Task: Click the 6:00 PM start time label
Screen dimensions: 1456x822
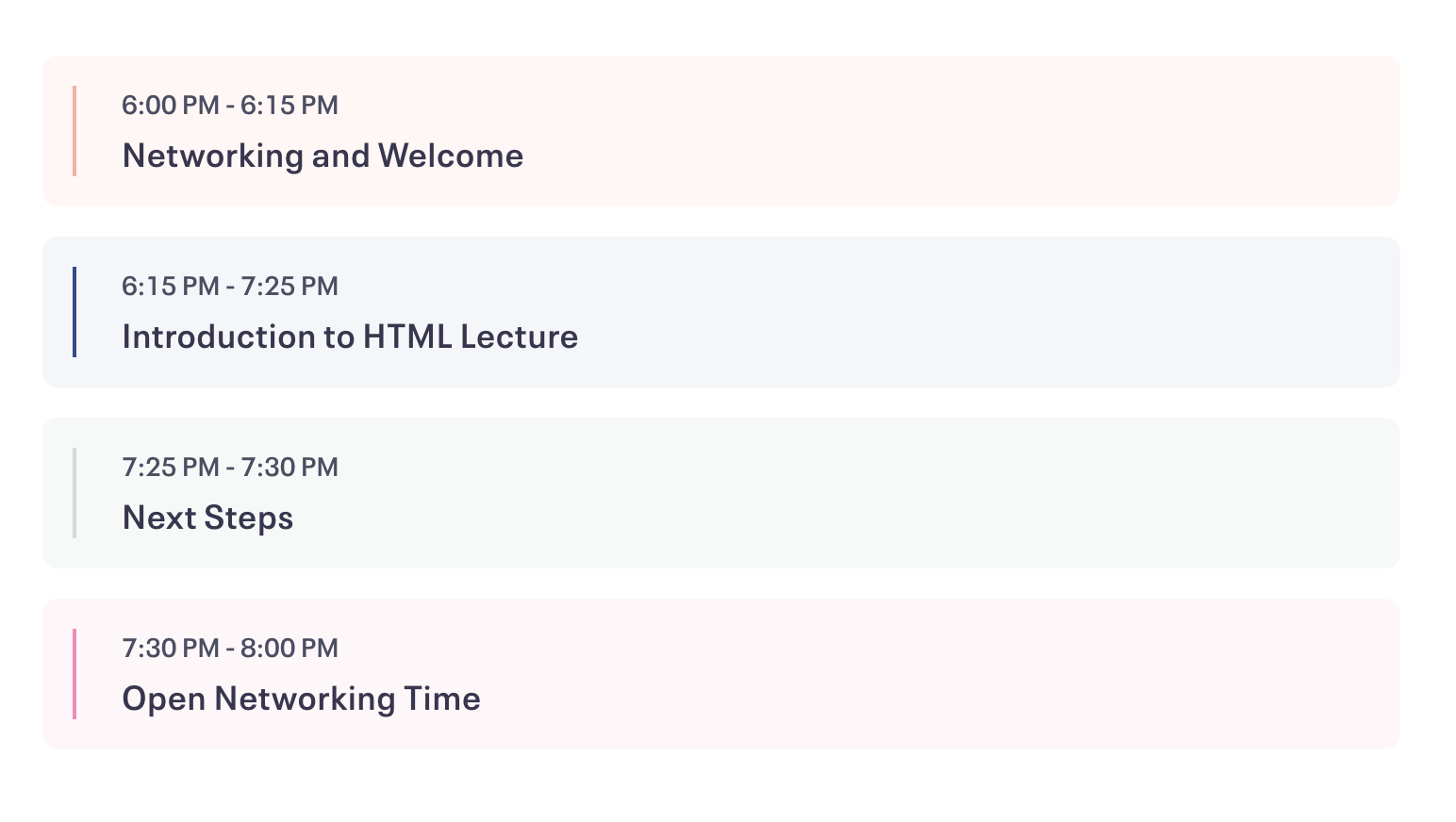Action: [171, 105]
